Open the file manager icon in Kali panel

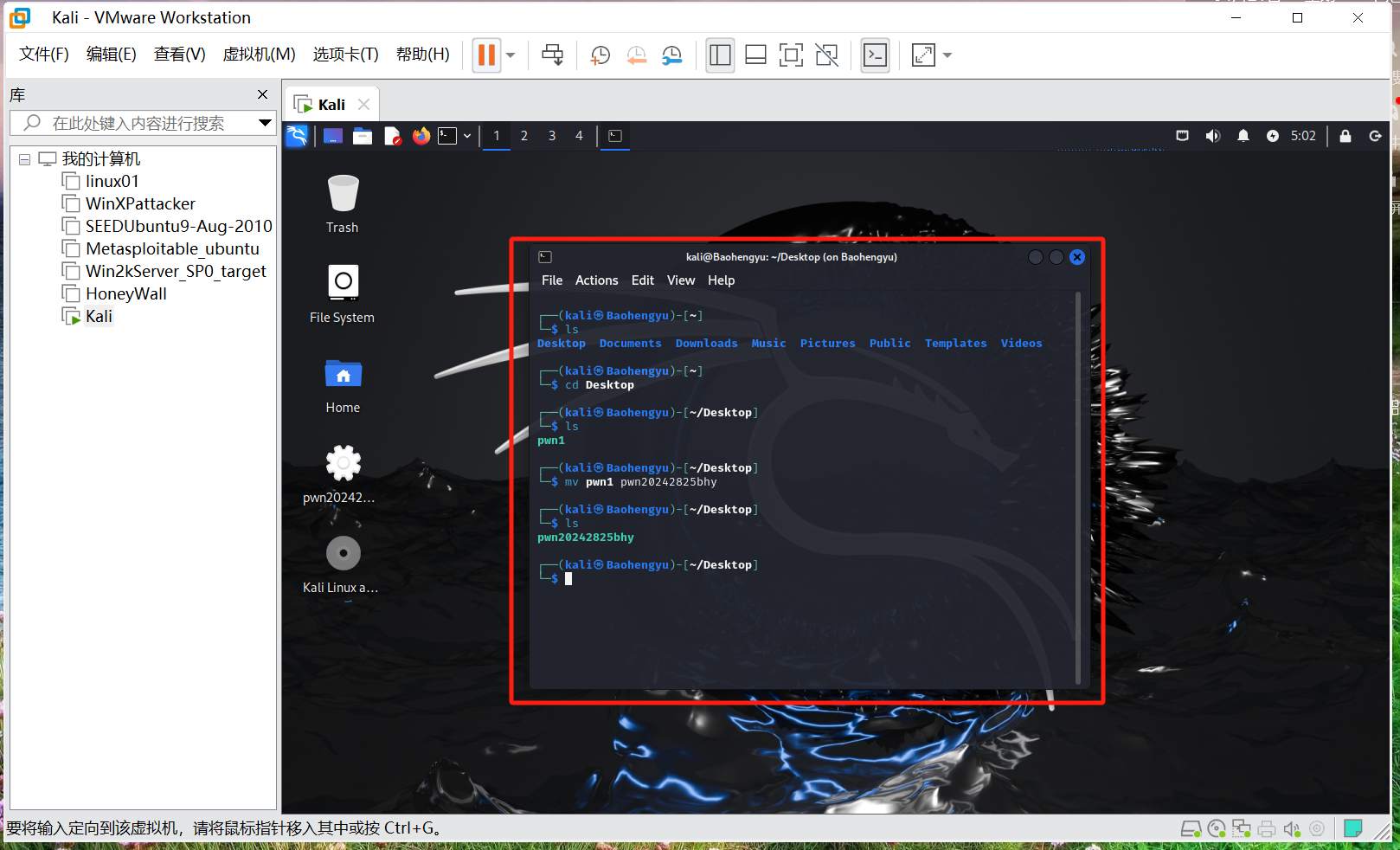pyautogui.click(x=363, y=136)
